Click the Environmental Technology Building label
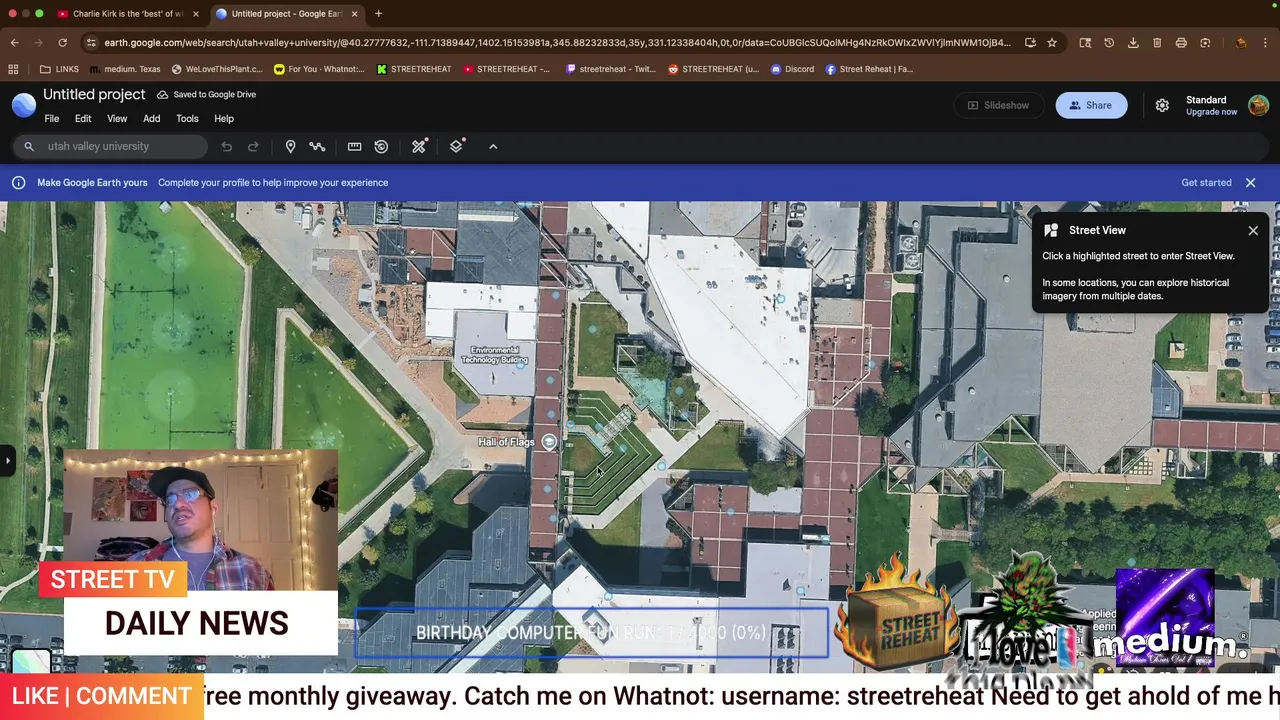Image resolution: width=1280 pixels, height=720 pixels. (x=495, y=355)
